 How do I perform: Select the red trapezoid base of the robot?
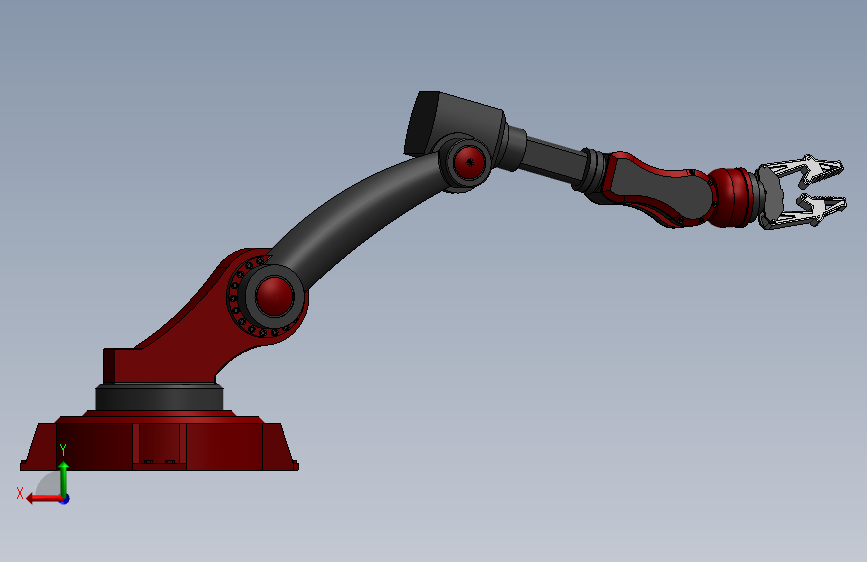pos(159,443)
